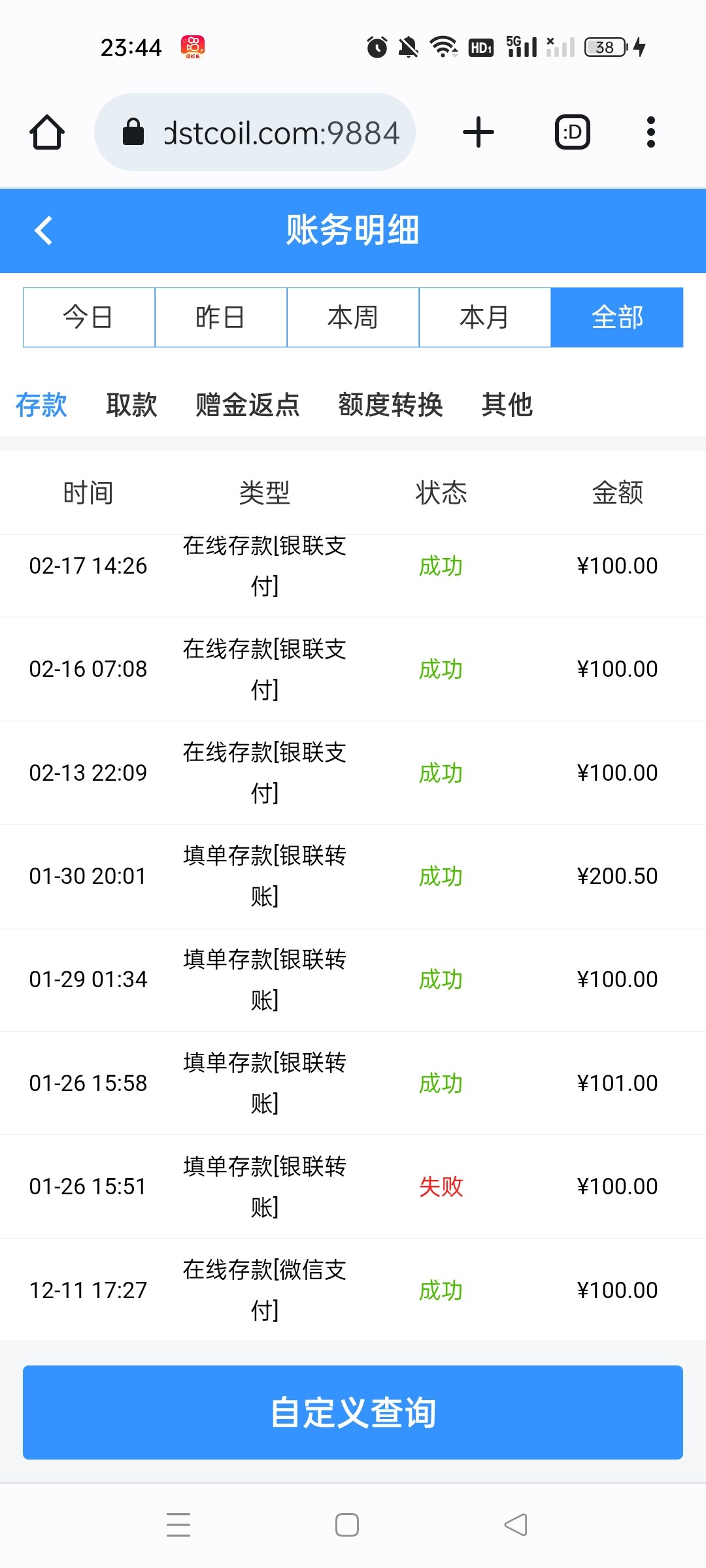Tap the Android recent apps icon
The image size is (706, 1568).
[x=178, y=1525]
